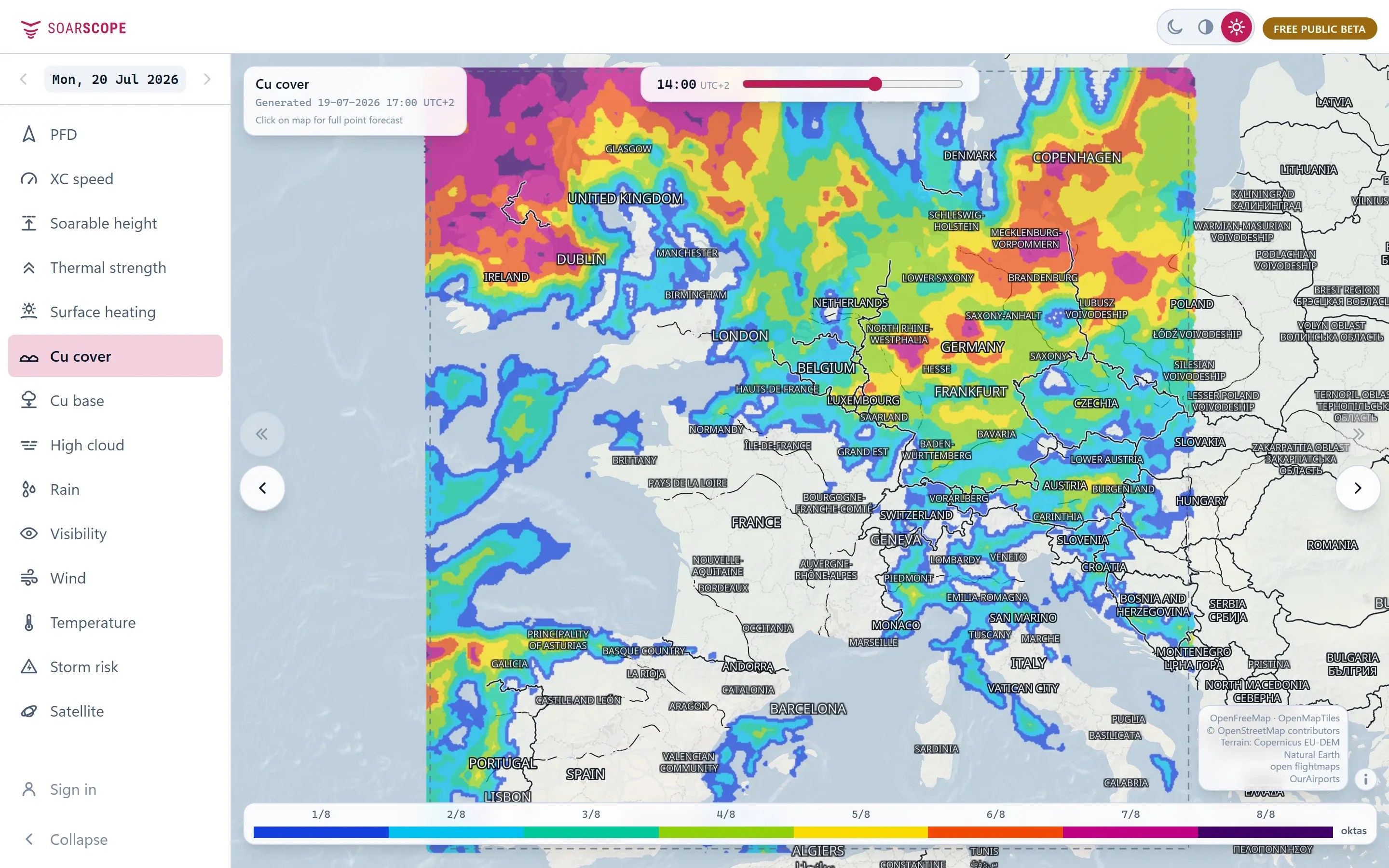Switch to half-contrast theme toggle
1389x868 pixels.
coord(1205,27)
